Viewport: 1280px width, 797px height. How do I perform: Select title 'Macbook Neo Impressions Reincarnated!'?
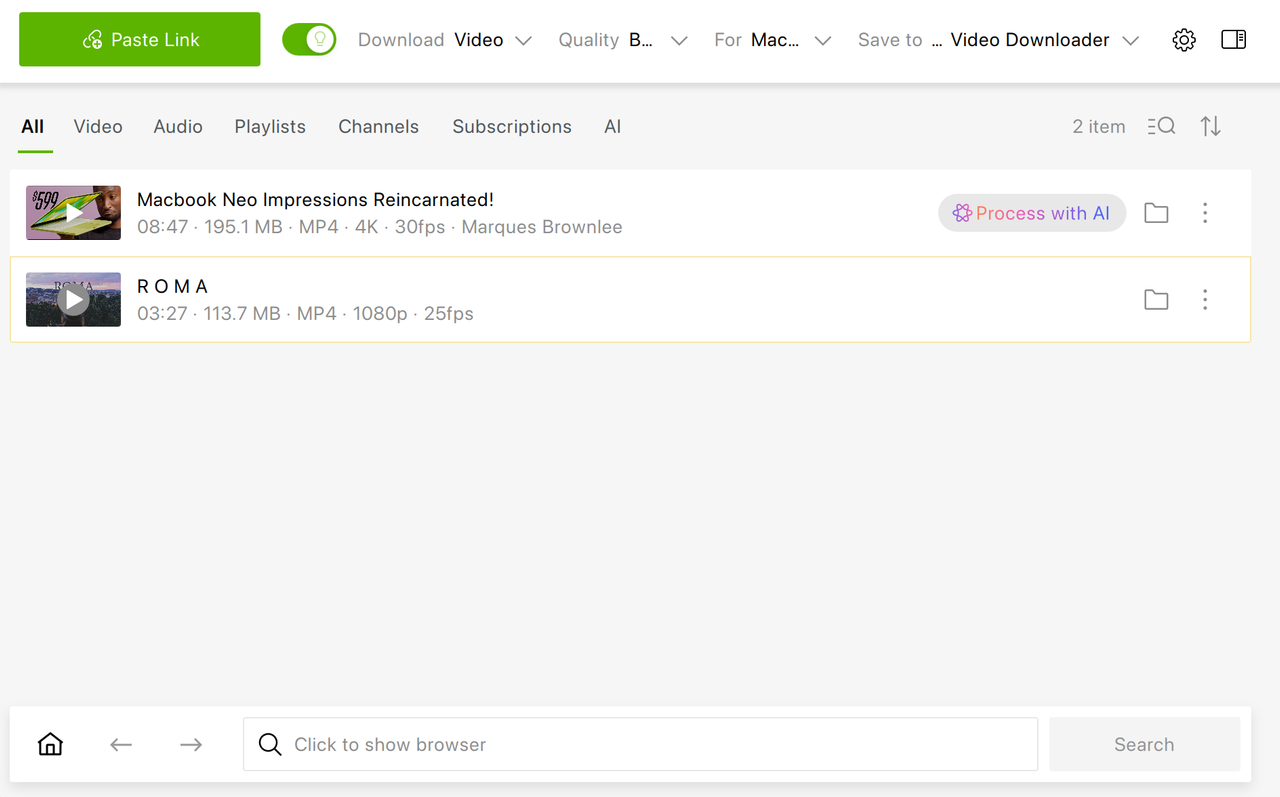[x=315, y=200]
